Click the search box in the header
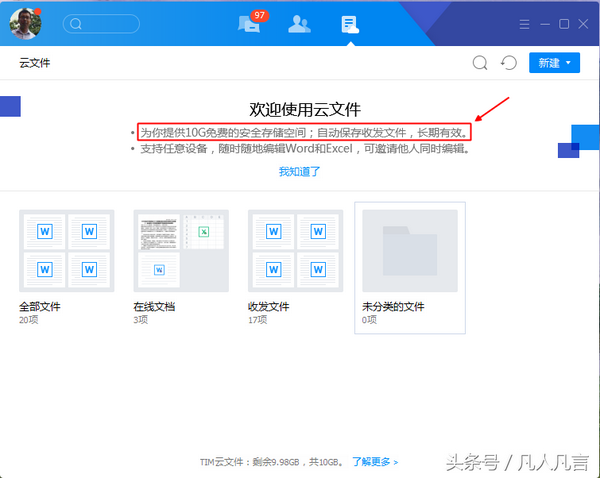600x478 pixels. pos(101,24)
